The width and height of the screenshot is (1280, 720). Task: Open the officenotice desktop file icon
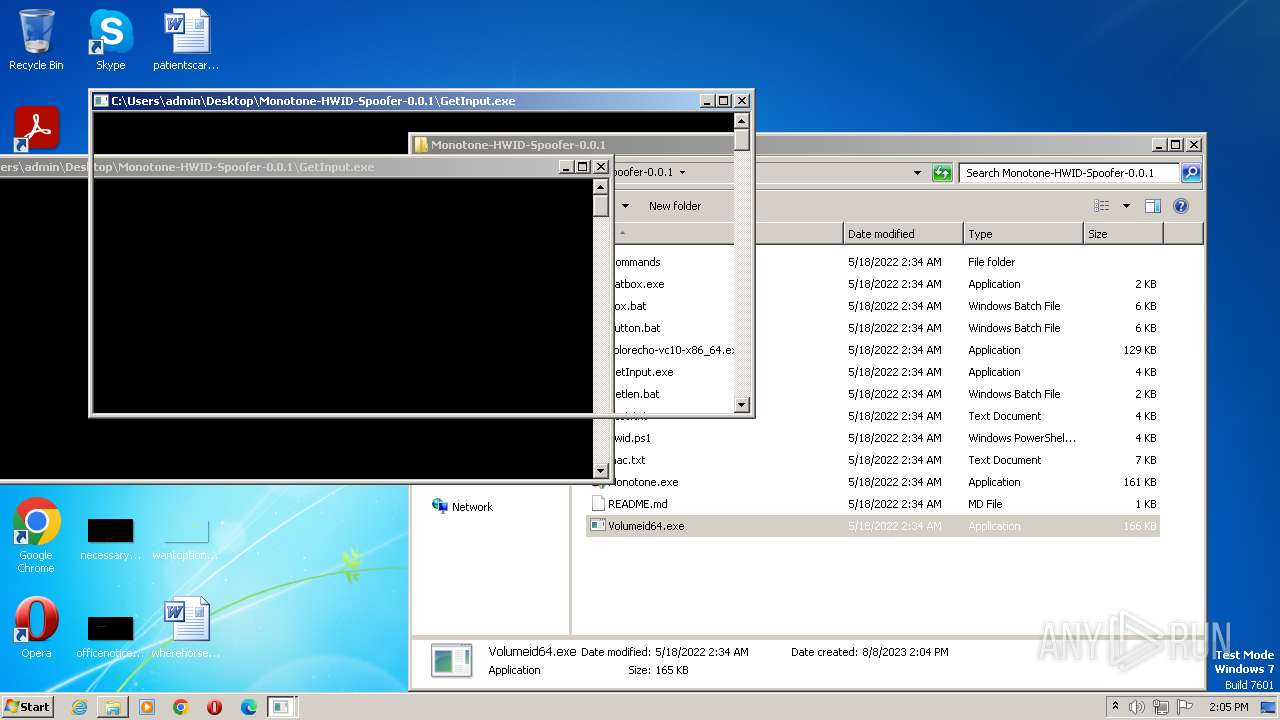(110, 635)
